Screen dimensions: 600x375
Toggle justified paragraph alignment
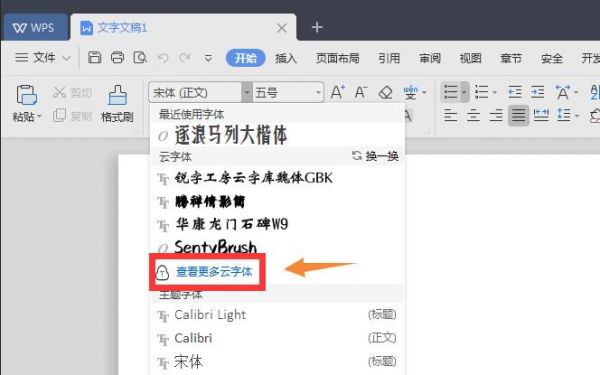click(x=518, y=115)
